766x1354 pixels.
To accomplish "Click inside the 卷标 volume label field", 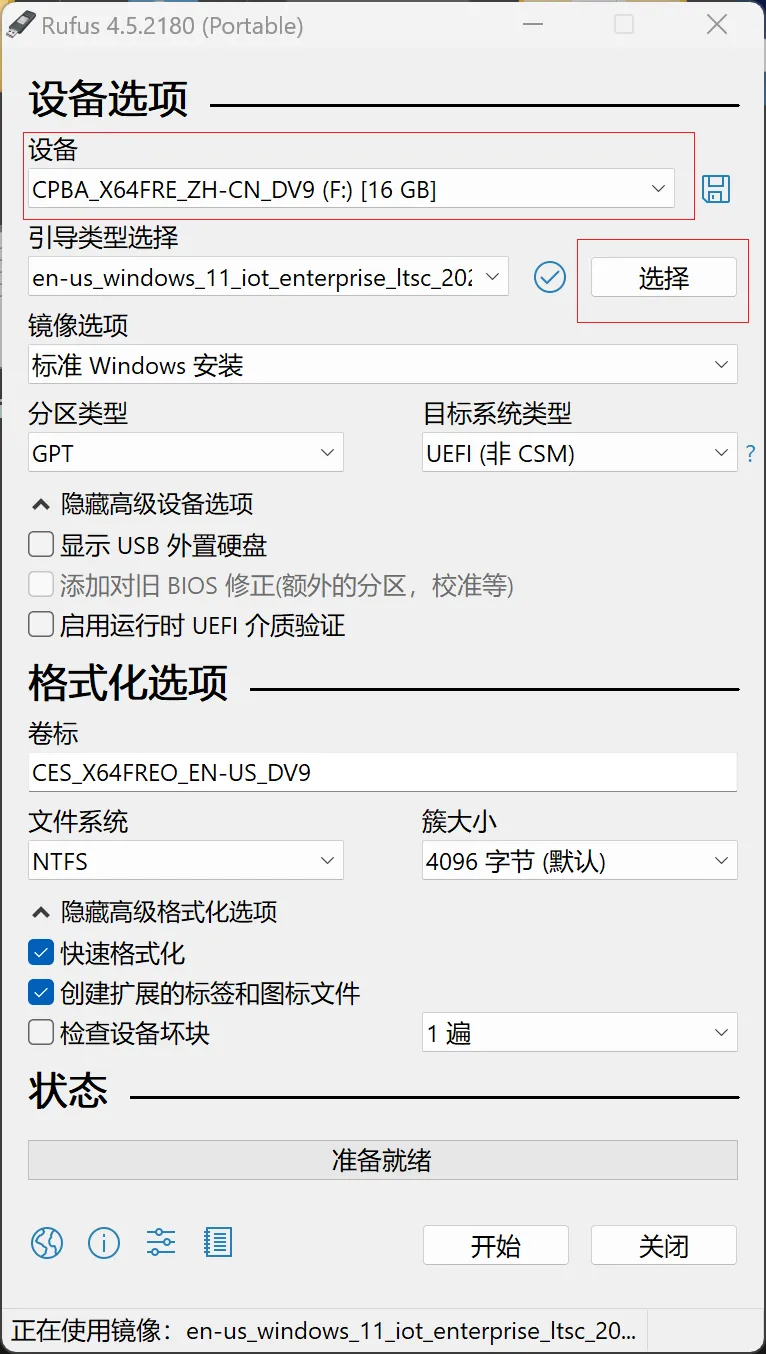I will [x=383, y=772].
